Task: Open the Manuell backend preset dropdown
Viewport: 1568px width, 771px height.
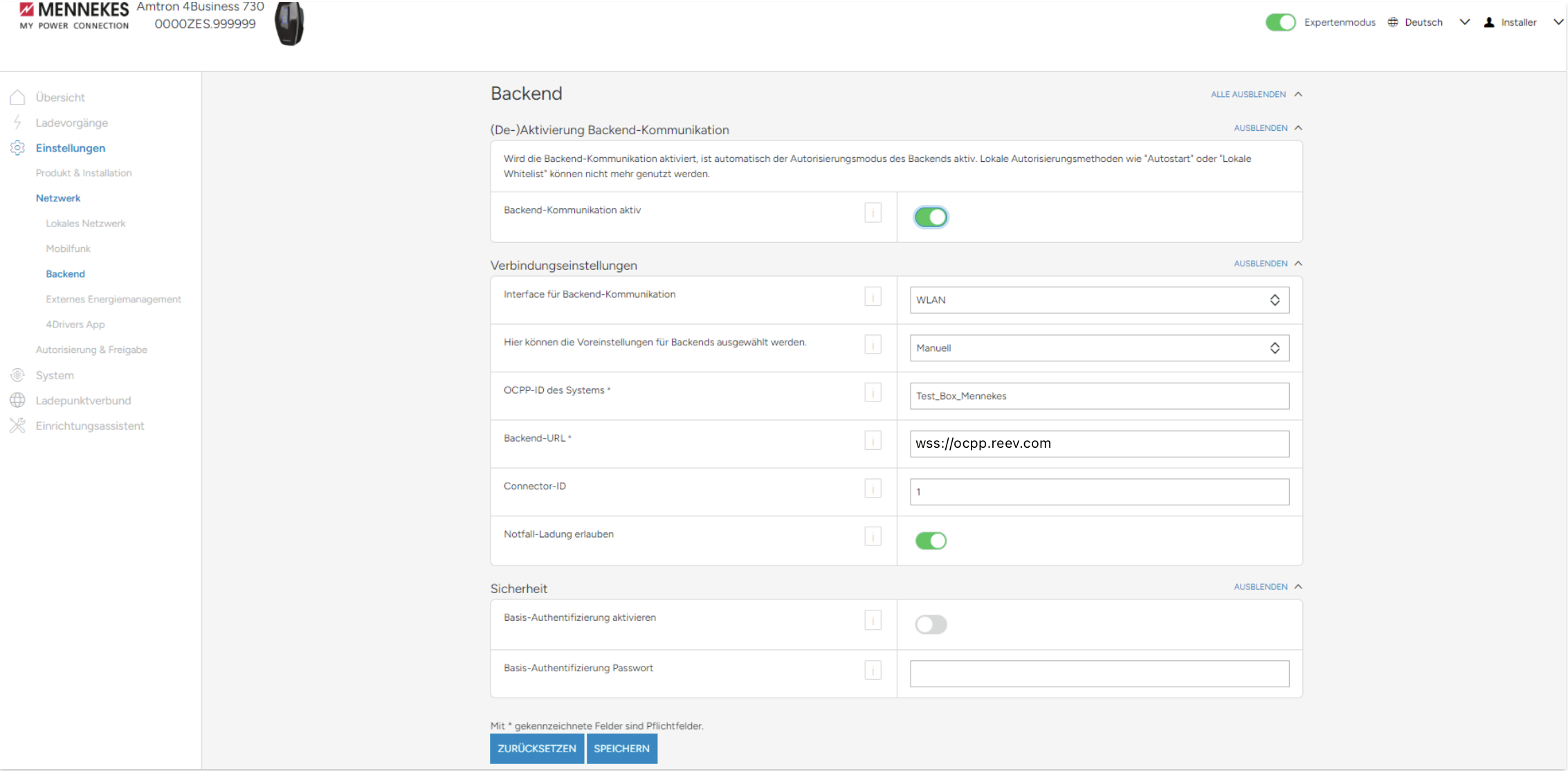Action: pos(1099,348)
